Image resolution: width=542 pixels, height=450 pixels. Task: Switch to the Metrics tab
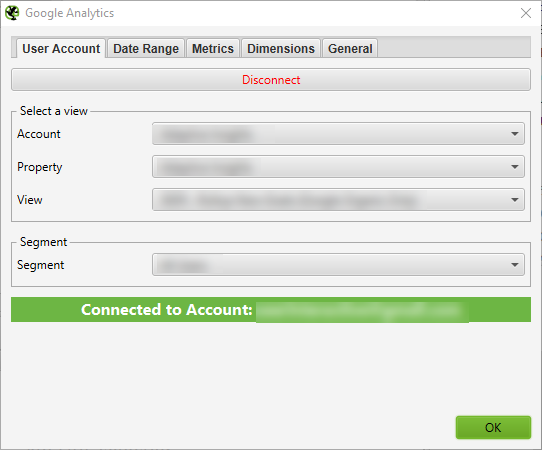click(x=213, y=48)
